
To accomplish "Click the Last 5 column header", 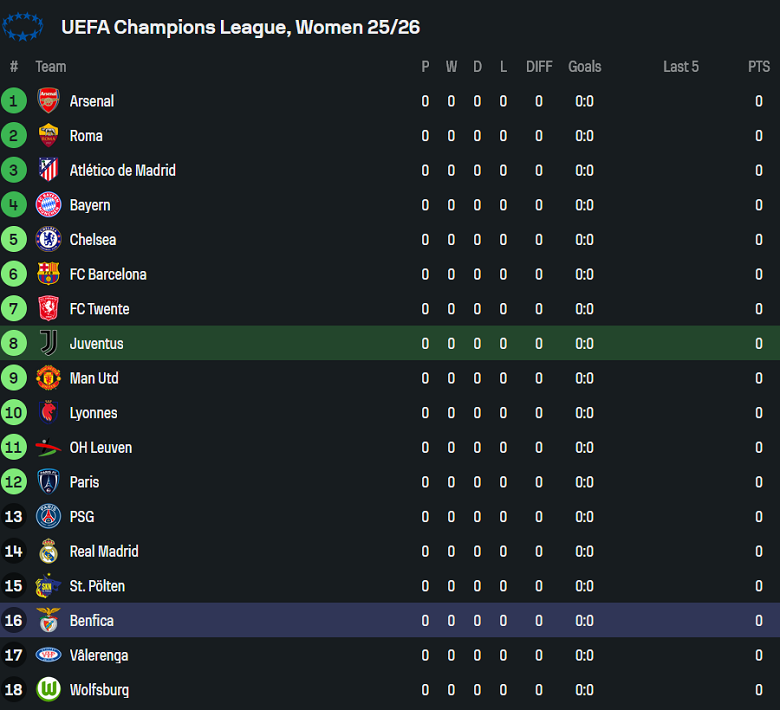I will click(x=681, y=67).
